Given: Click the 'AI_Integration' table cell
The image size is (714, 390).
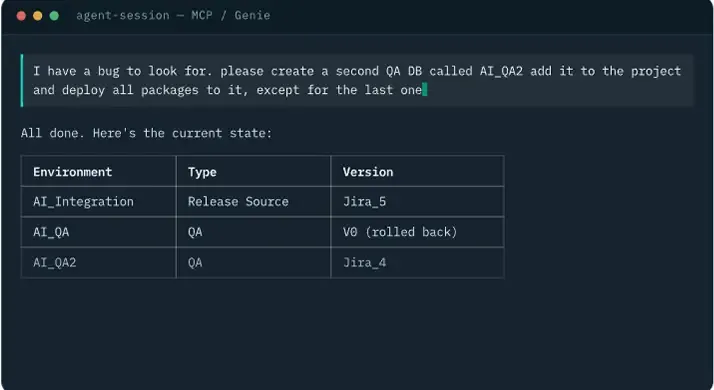Looking at the screenshot, I should [x=98, y=201].
